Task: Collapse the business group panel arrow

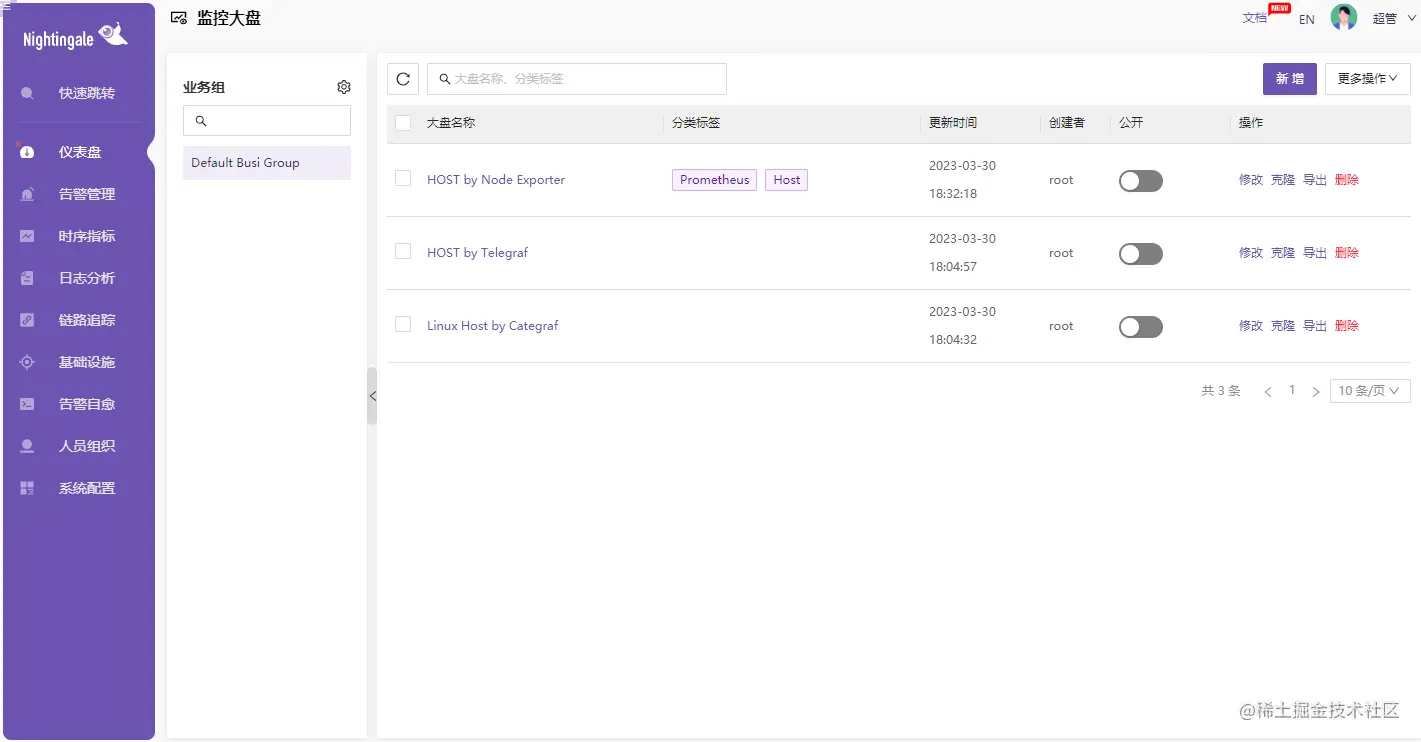Action: [372, 396]
